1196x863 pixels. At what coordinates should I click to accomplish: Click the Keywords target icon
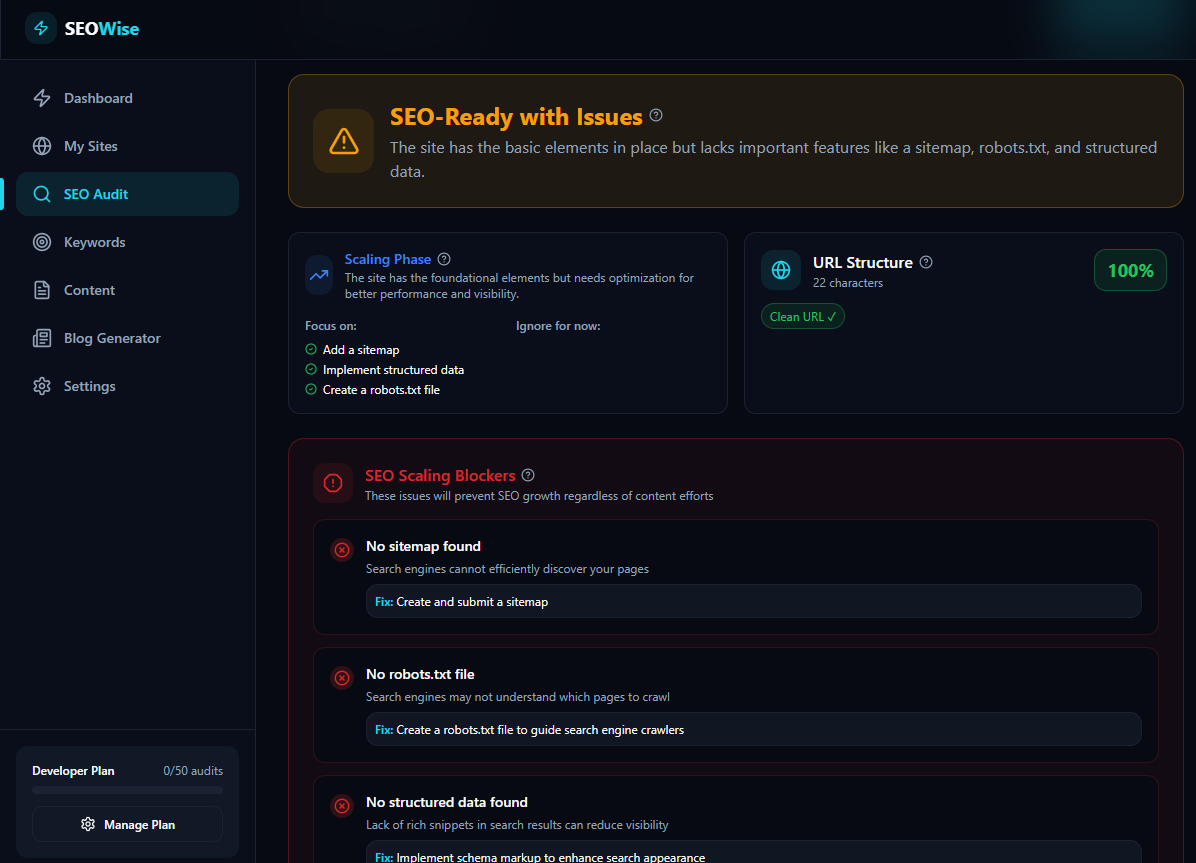pos(42,242)
